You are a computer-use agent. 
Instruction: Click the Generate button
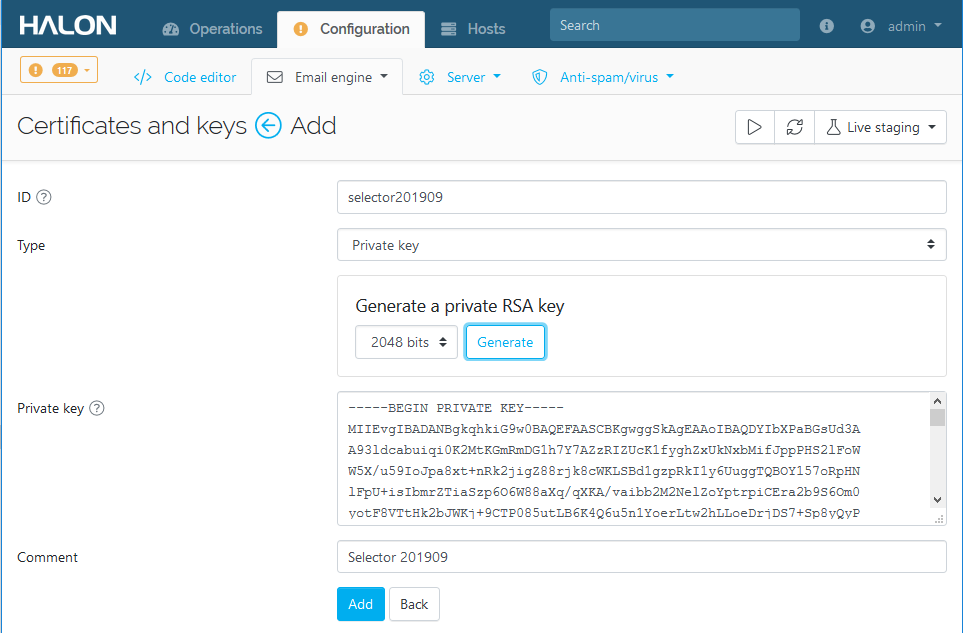click(505, 342)
